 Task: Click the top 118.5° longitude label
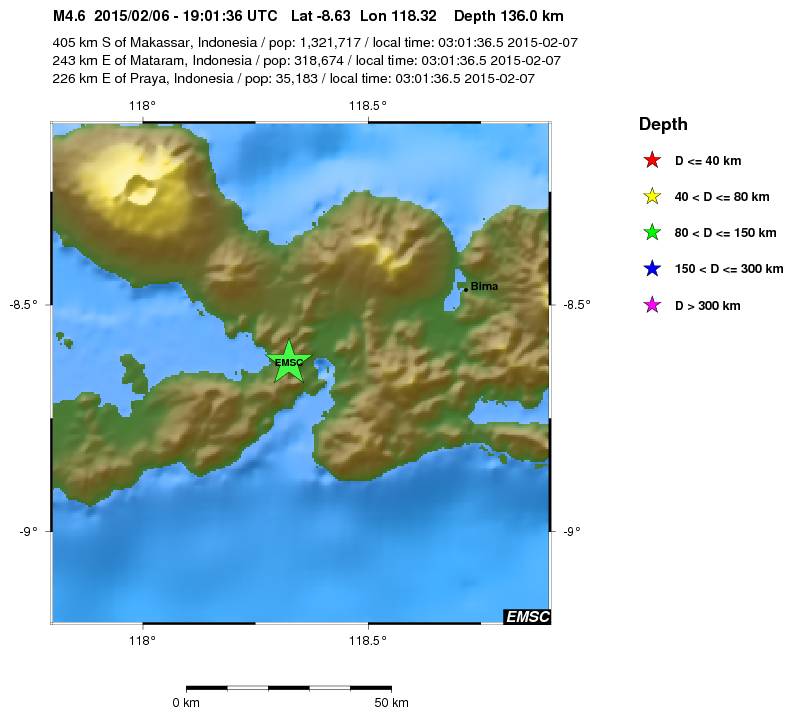(368, 106)
